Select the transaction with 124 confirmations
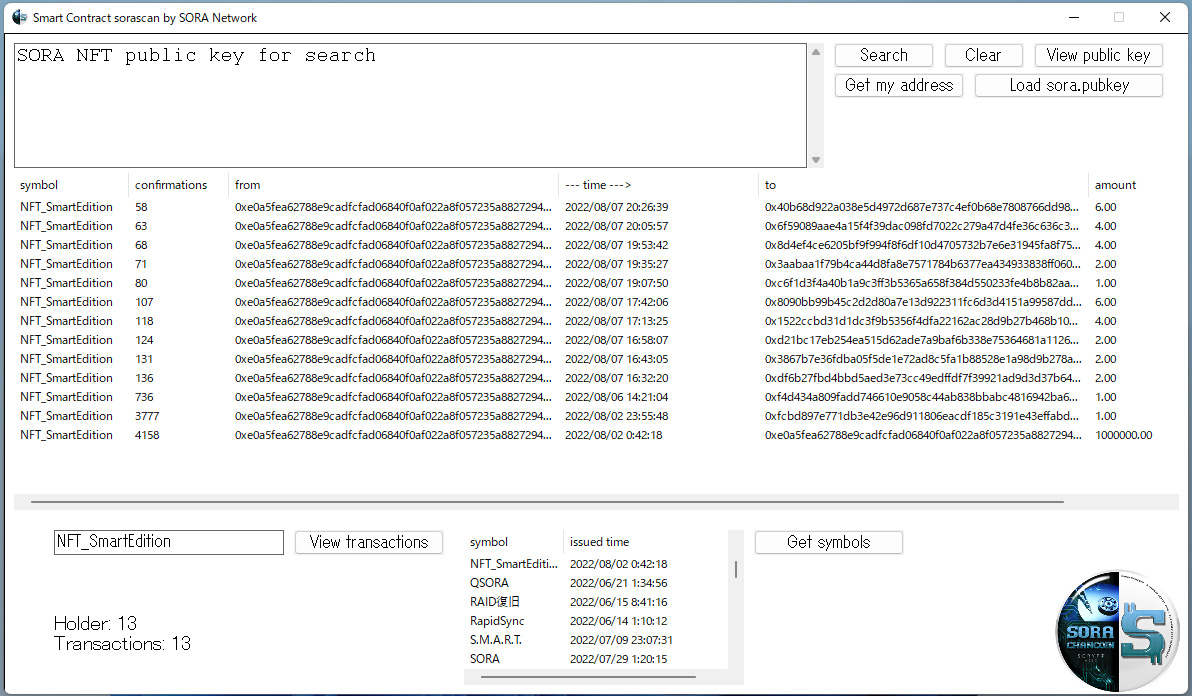The image size is (1192, 696). pyautogui.click(x=596, y=340)
